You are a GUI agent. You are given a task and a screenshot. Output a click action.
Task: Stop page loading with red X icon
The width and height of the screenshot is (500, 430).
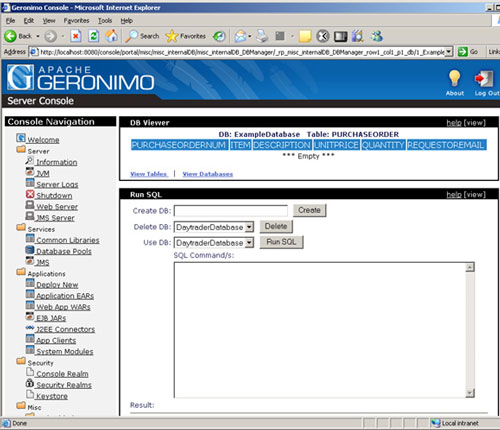point(76,36)
